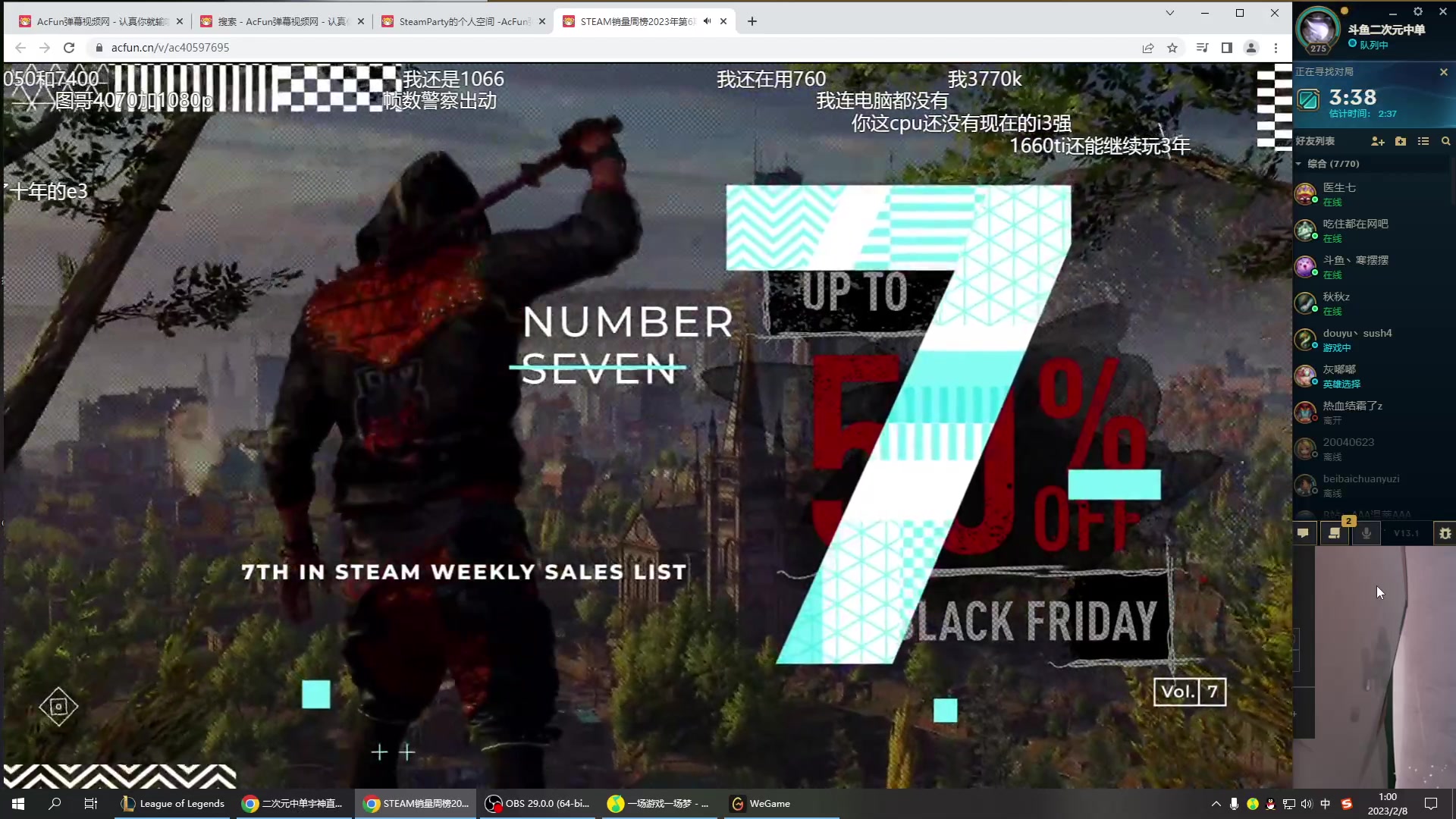Open Chrome's three-dot menu

click(1276, 48)
